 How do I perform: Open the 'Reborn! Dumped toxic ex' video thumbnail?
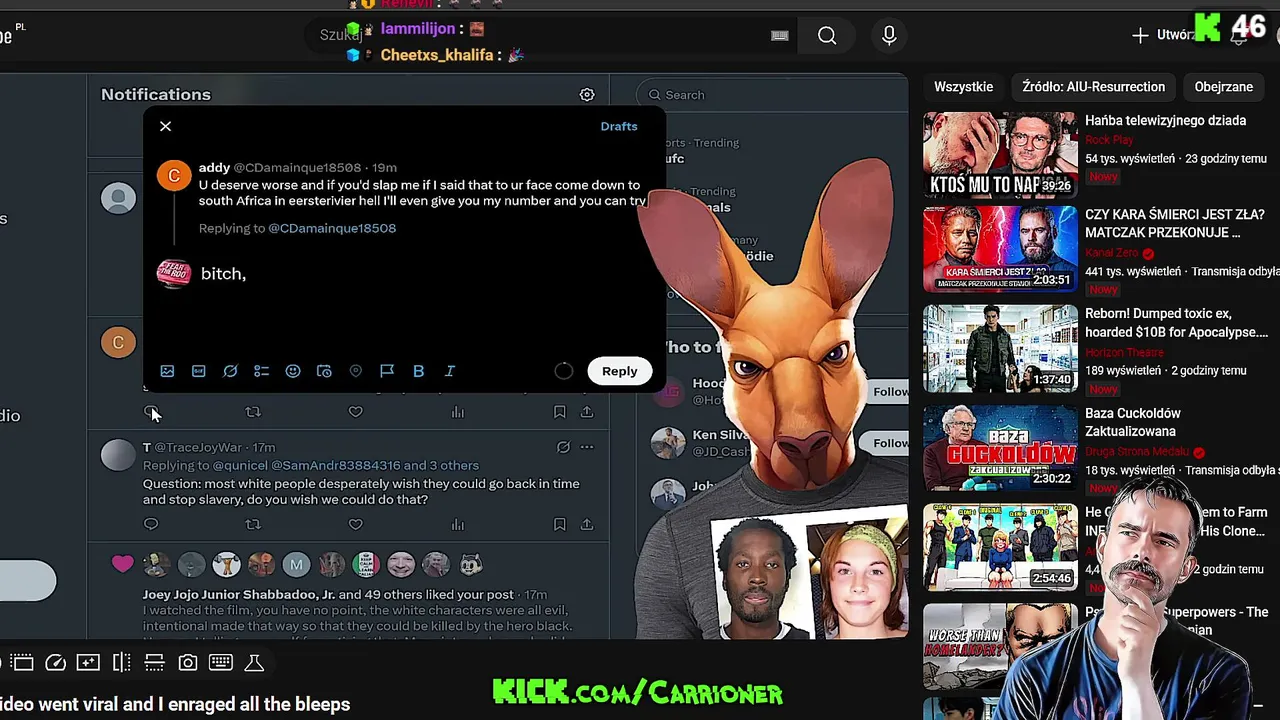1000,349
